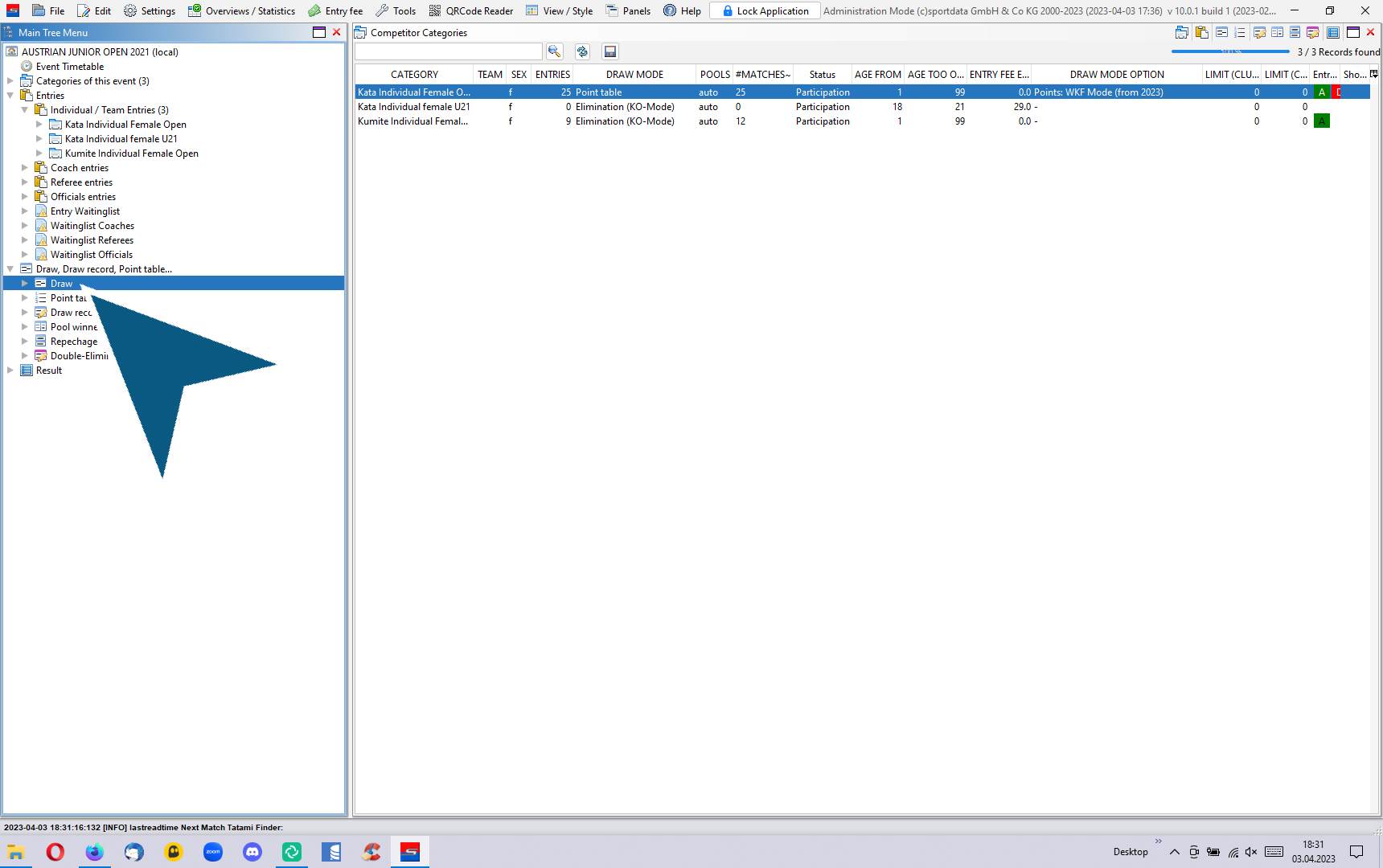Open File Explorer from the taskbar
The width and height of the screenshot is (1383, 868).
(16, 852)
